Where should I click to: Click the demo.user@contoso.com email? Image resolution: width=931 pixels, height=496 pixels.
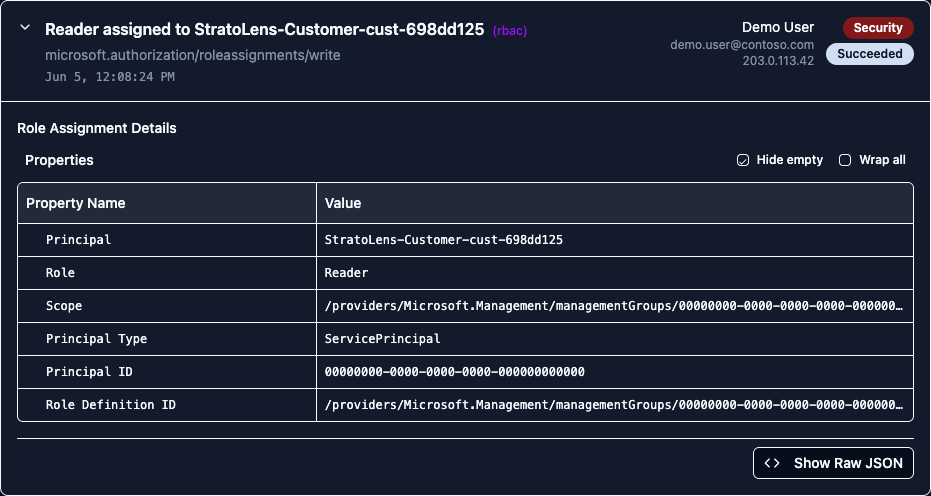pos(742,45)
